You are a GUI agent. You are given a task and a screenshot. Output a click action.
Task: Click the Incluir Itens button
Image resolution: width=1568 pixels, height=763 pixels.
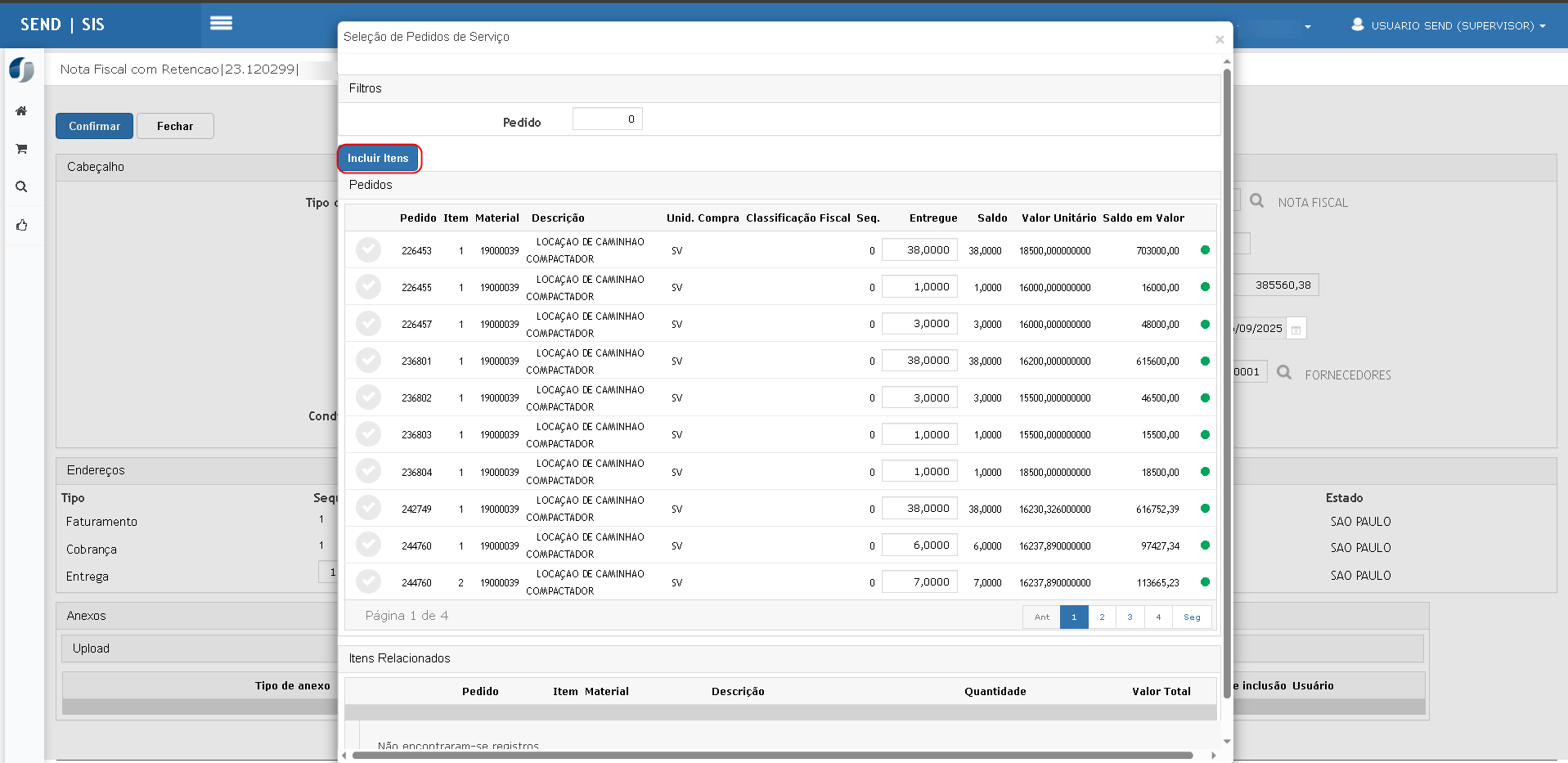pos(378,159)
